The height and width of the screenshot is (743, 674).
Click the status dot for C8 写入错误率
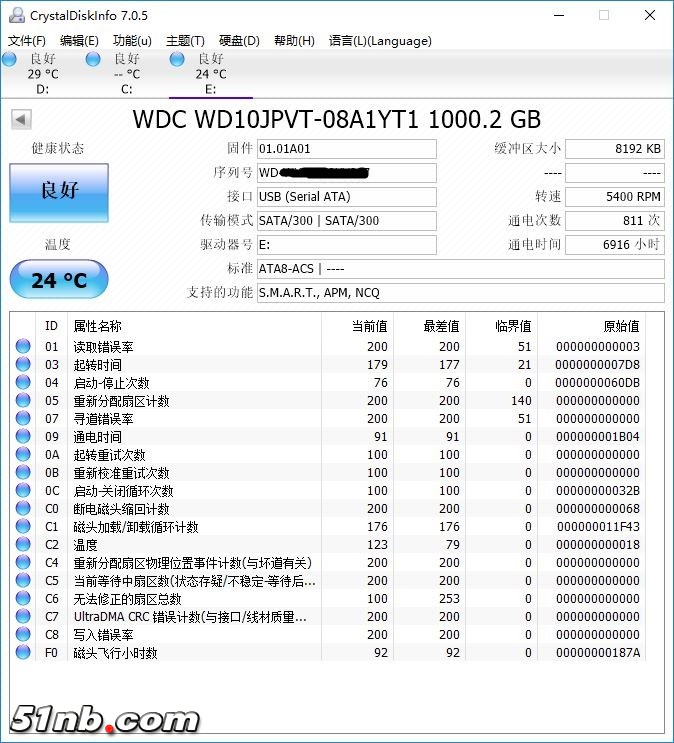(23, 634)
